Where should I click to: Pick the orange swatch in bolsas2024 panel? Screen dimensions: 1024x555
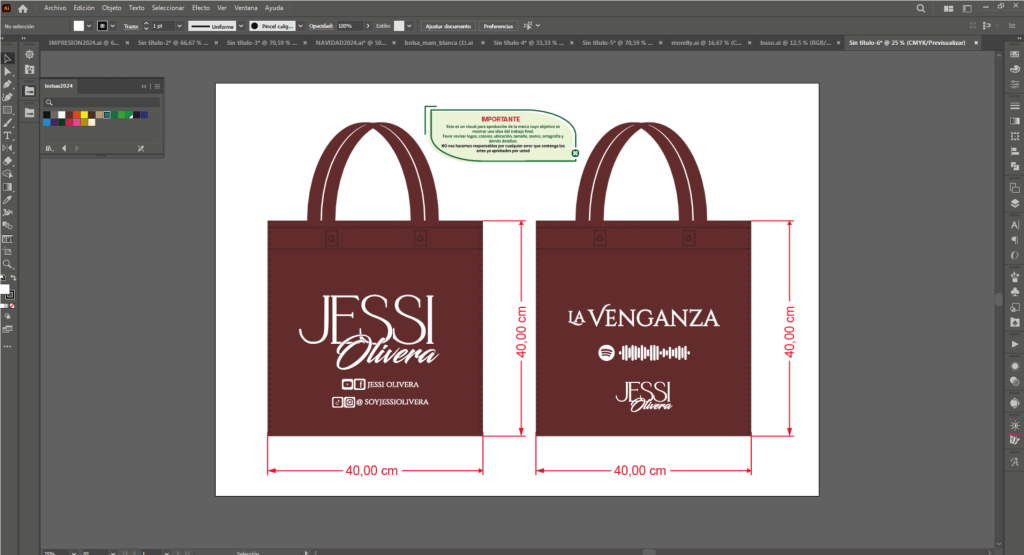[x=76, y=115]
